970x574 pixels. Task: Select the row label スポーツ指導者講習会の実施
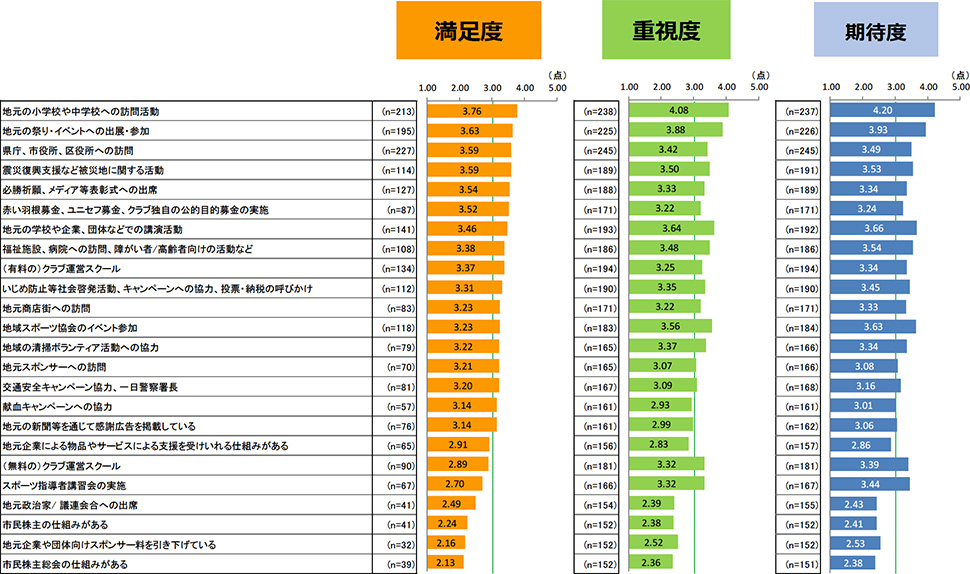[64, 486]
